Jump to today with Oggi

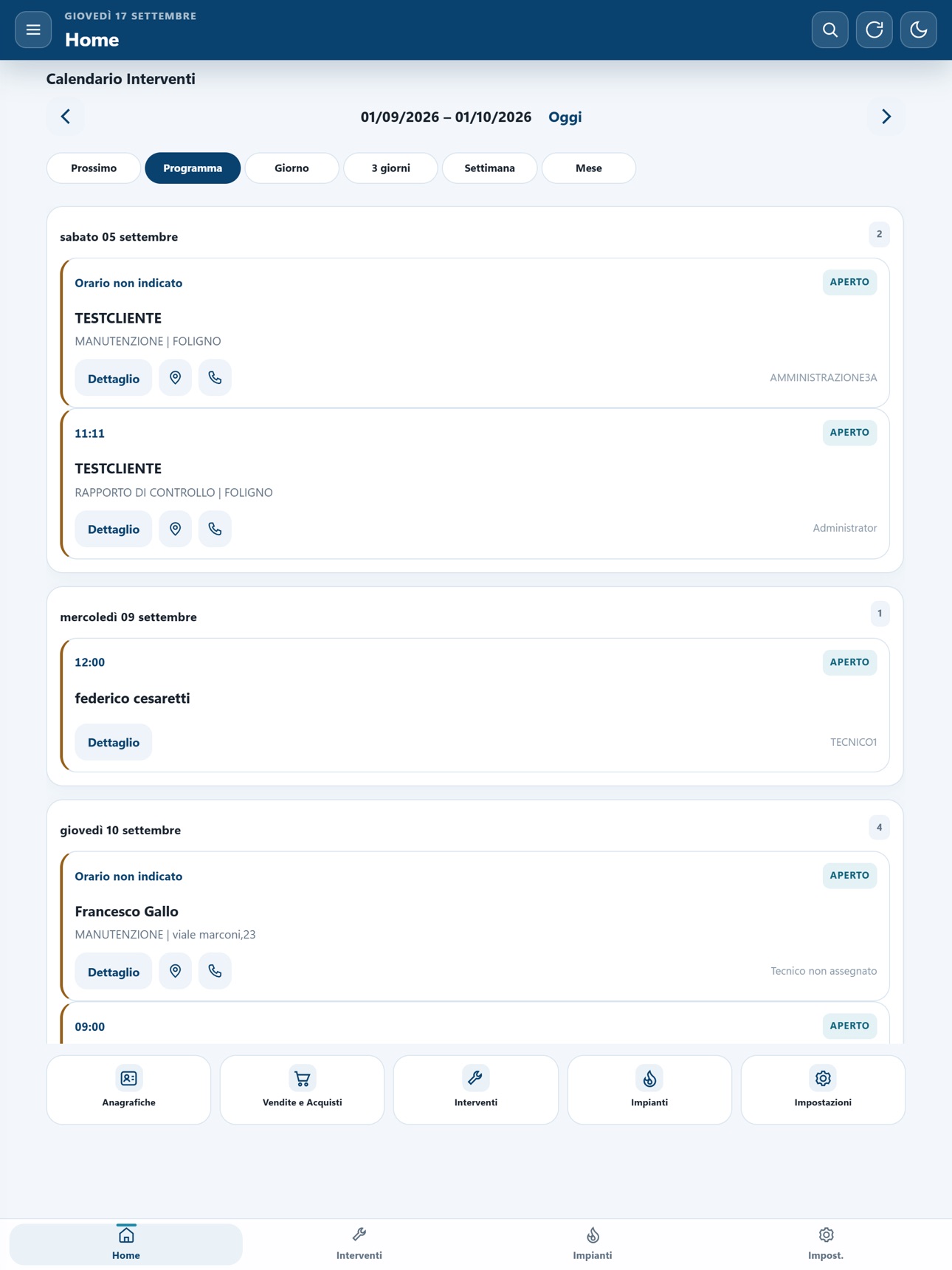coord(565,117)
